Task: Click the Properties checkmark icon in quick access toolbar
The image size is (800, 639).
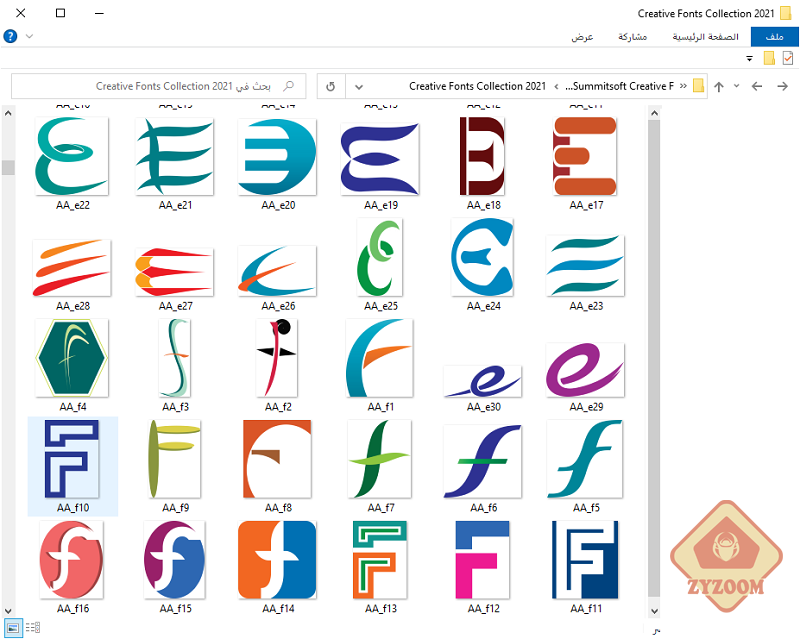Action: pyautogui.click(x=788, y=58)
